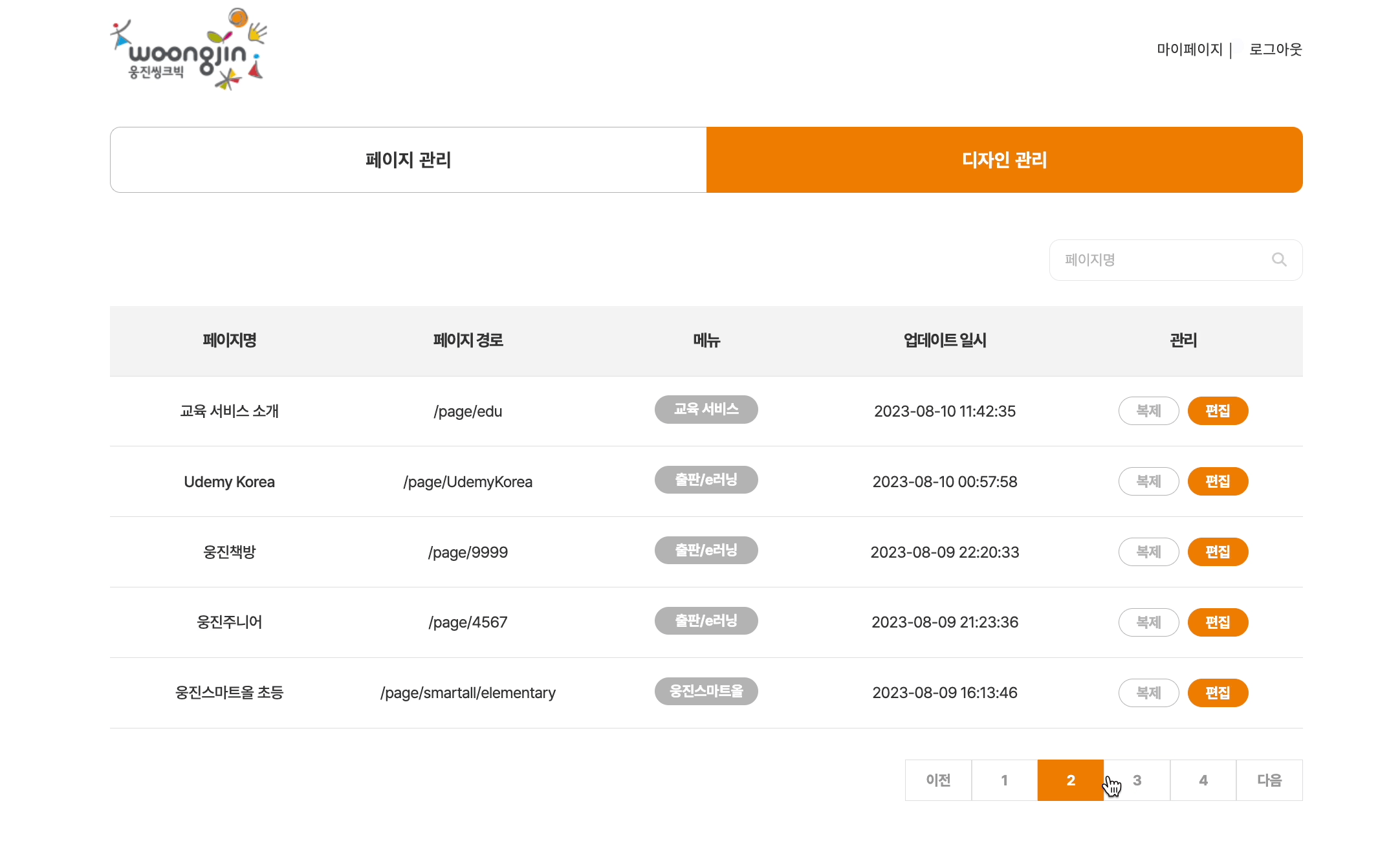Screen dimensions: 1400x854
Task: Go to page 3 in pagination
Action: point(1137,780)
